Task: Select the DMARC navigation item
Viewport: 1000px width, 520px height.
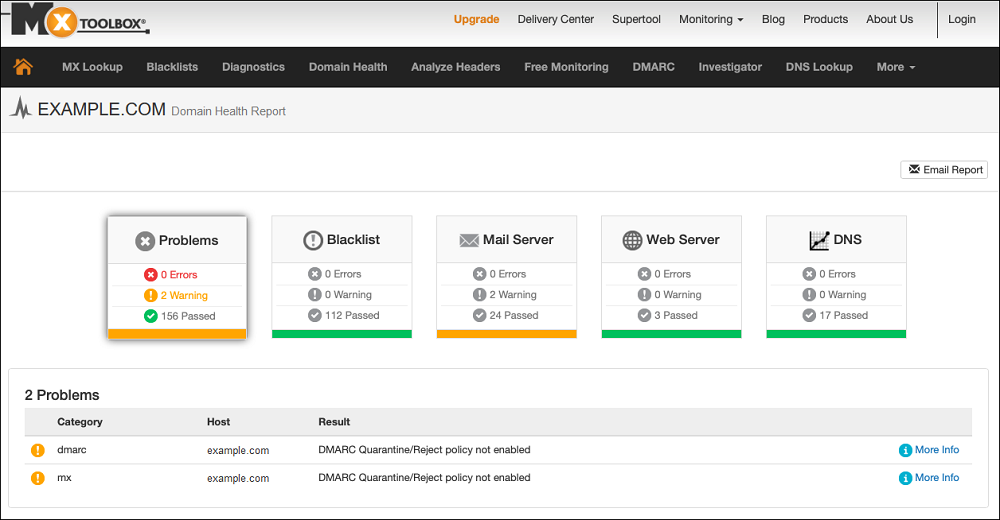Action: pyautogui.click(x=653, y=67)
